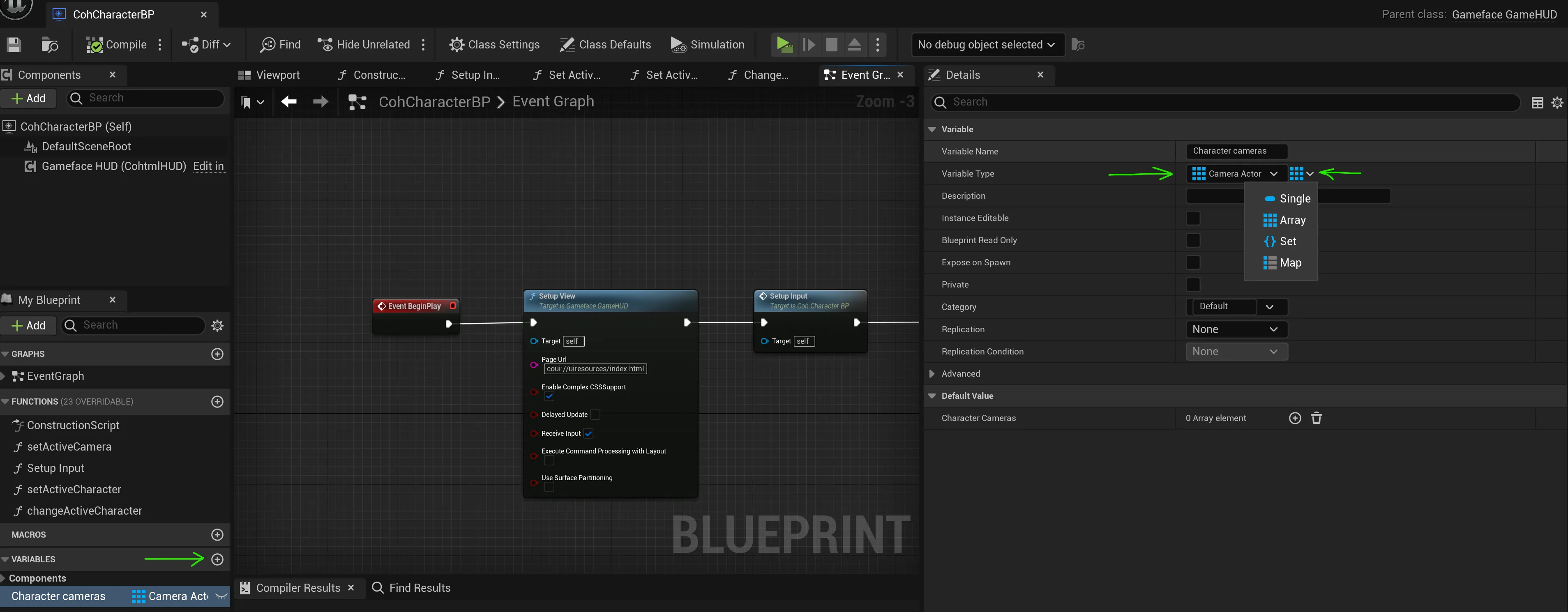Click the Browse to asset icon
The width and height of the screenshot is (1568, 612).
pyautogui.click(x=49, y=44)
